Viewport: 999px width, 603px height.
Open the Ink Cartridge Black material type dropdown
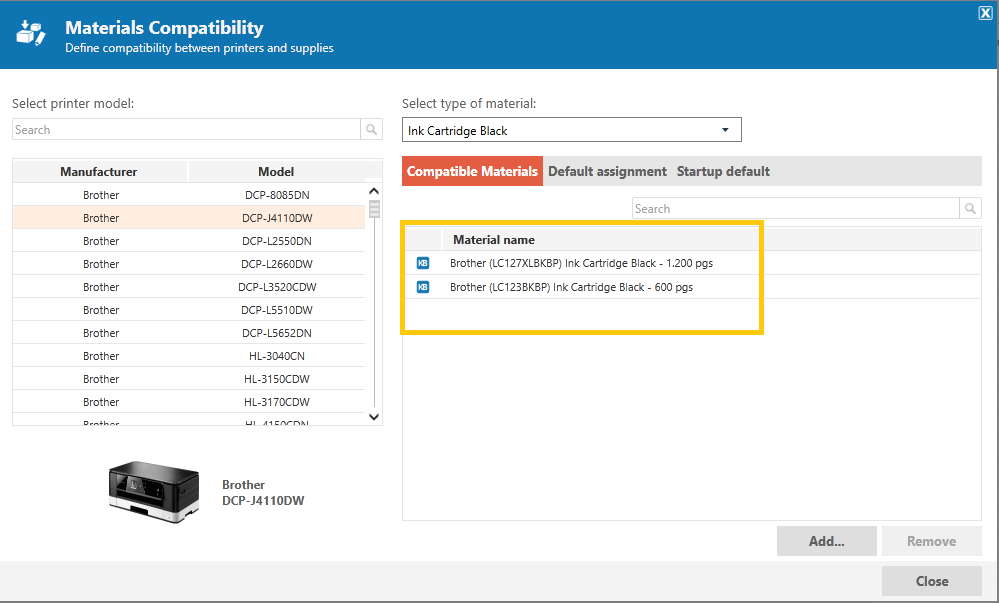click(x=571, y=130)
